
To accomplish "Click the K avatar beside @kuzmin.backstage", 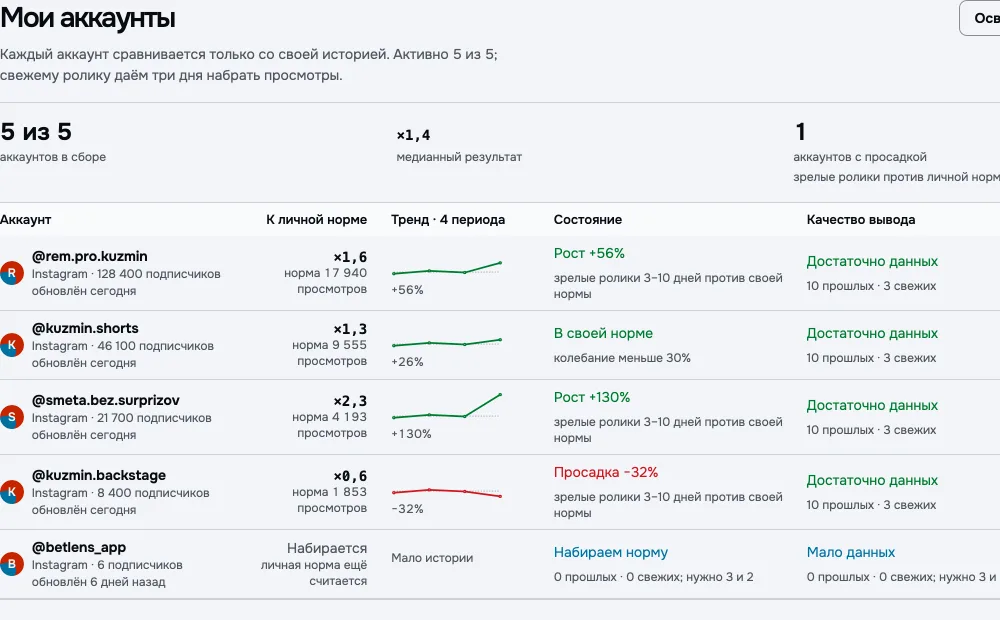I will [11, 492].
